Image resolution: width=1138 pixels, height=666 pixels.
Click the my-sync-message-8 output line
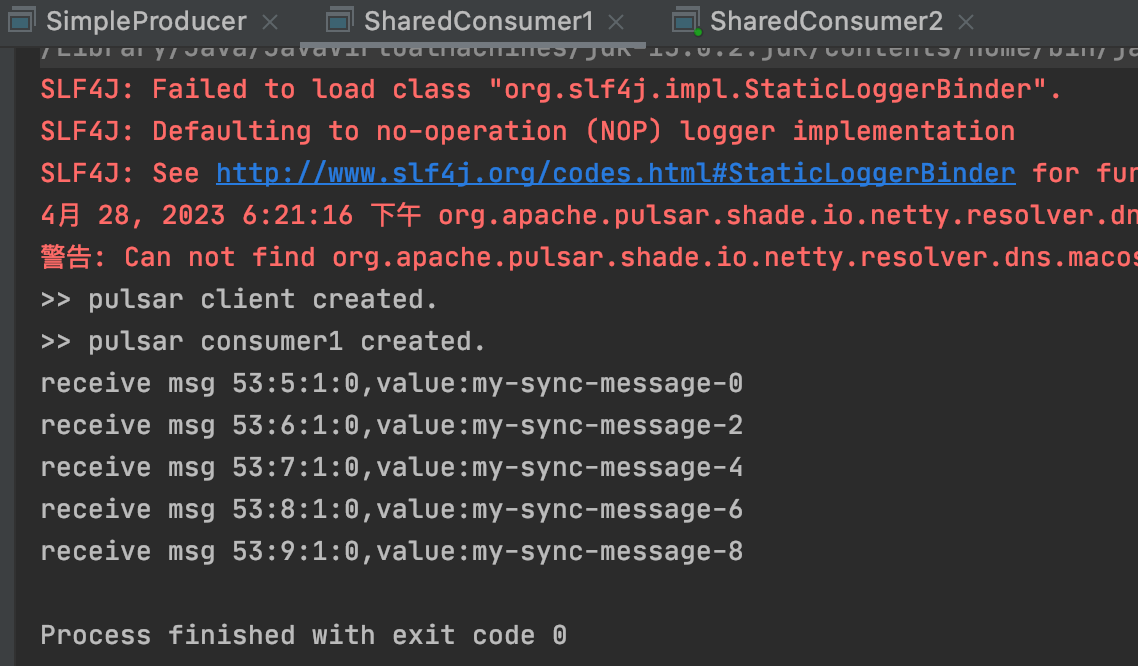pos(392,551)
